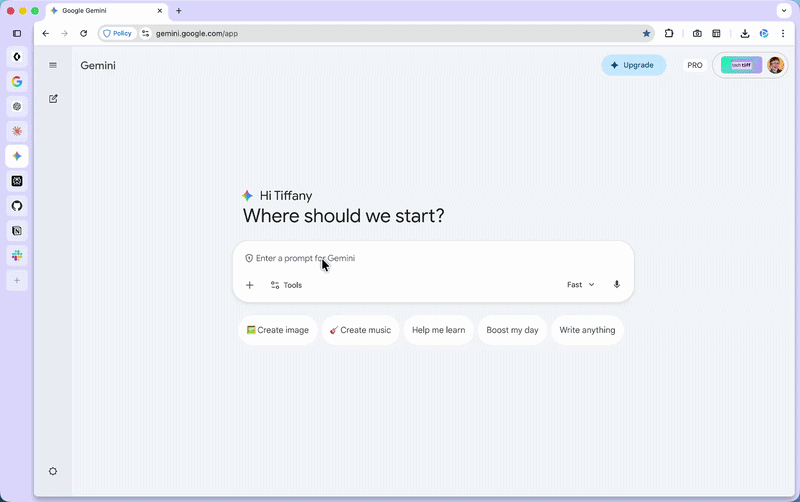Viewport: 800px width, 502px height.
Task: Click the blue play-circle extension icon
Action: coord(764,34)
